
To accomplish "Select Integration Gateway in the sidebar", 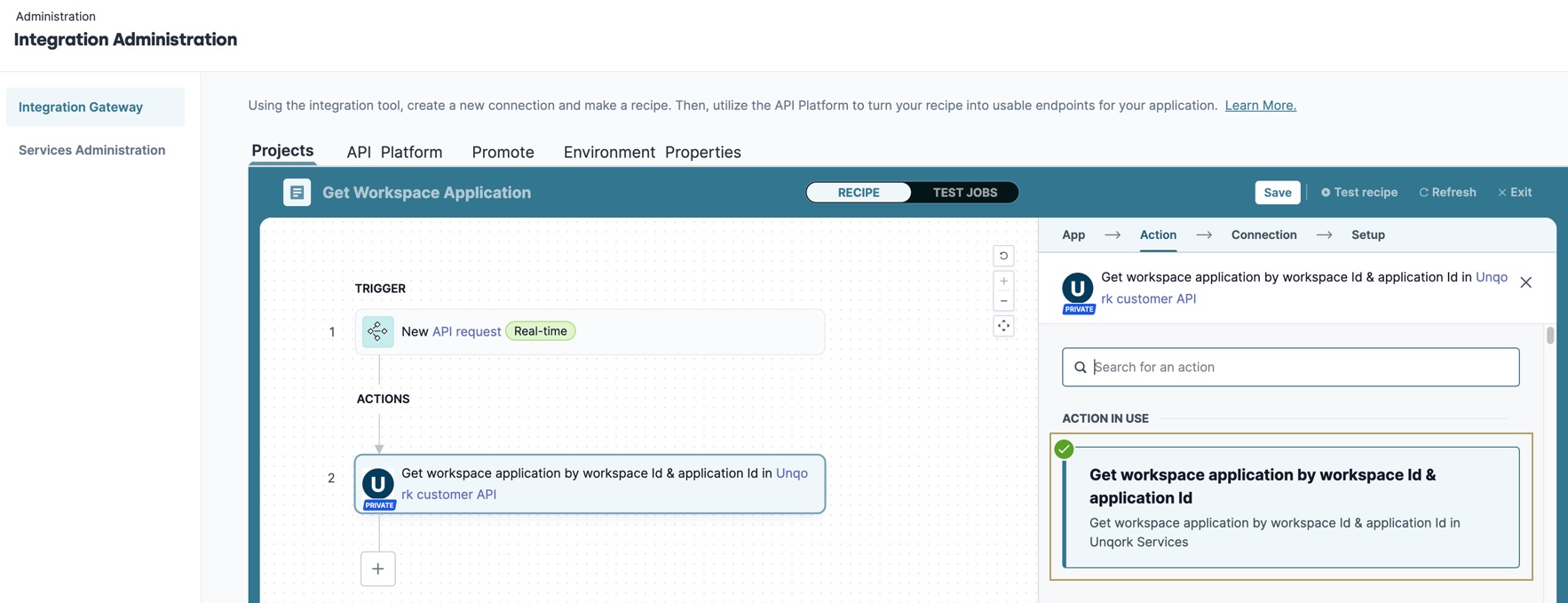I will click(x=95, y=107).
